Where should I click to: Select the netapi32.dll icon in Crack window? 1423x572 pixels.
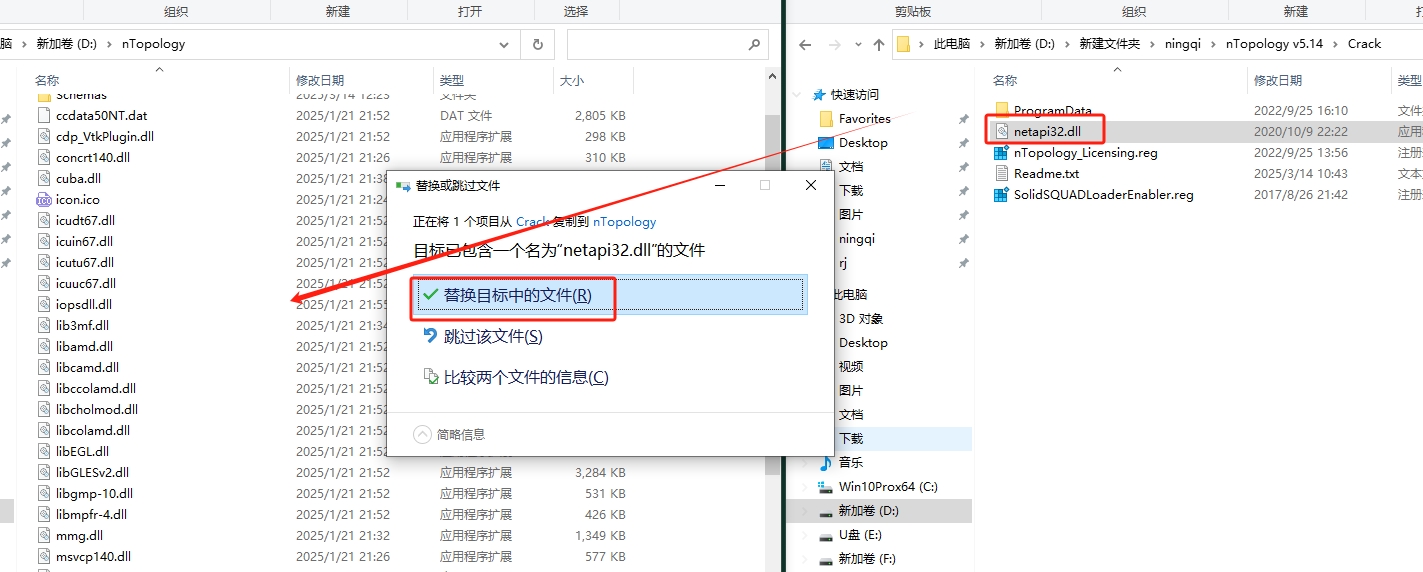click(x=1001, y=131)
